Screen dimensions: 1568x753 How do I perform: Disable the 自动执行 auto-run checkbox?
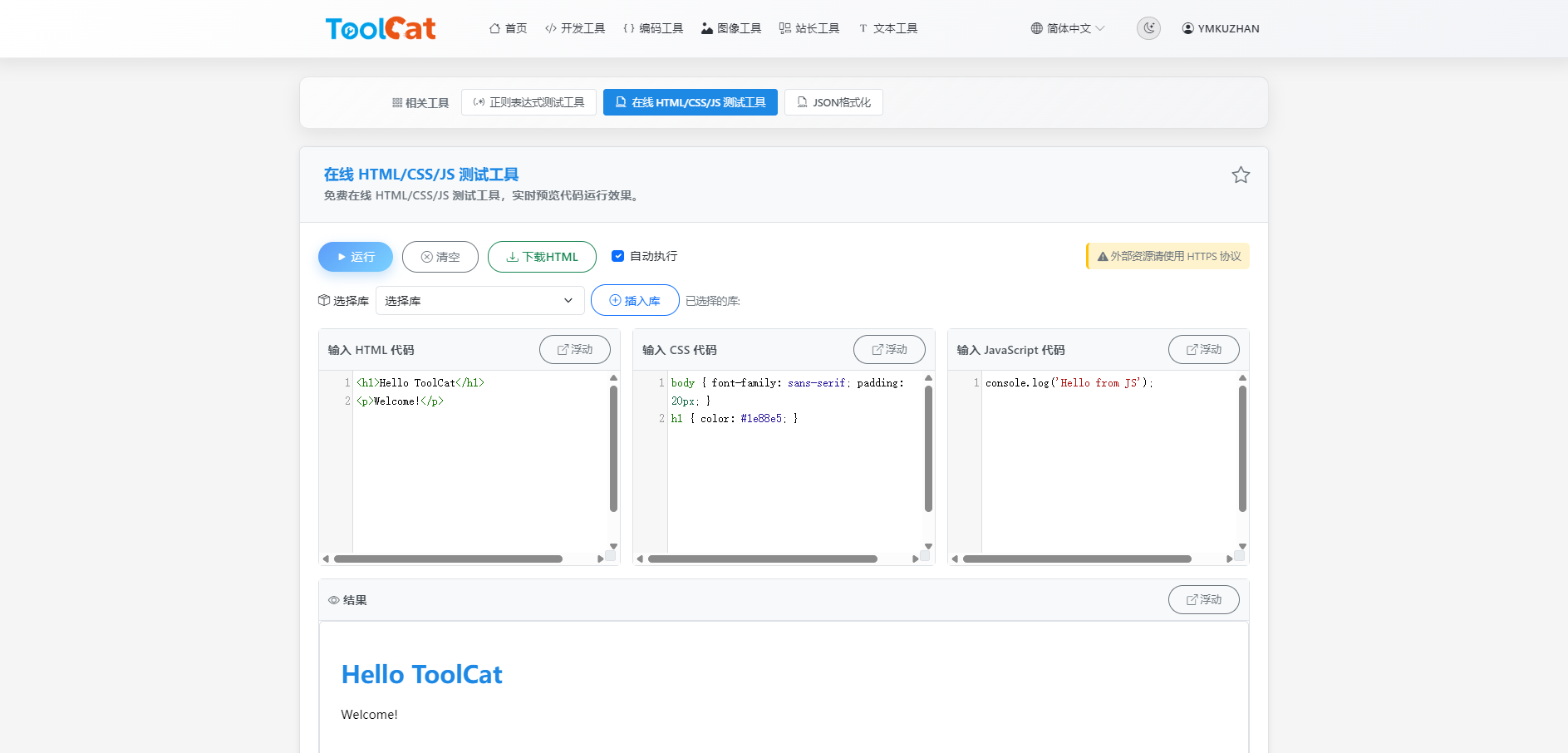[x=618, y=256]
